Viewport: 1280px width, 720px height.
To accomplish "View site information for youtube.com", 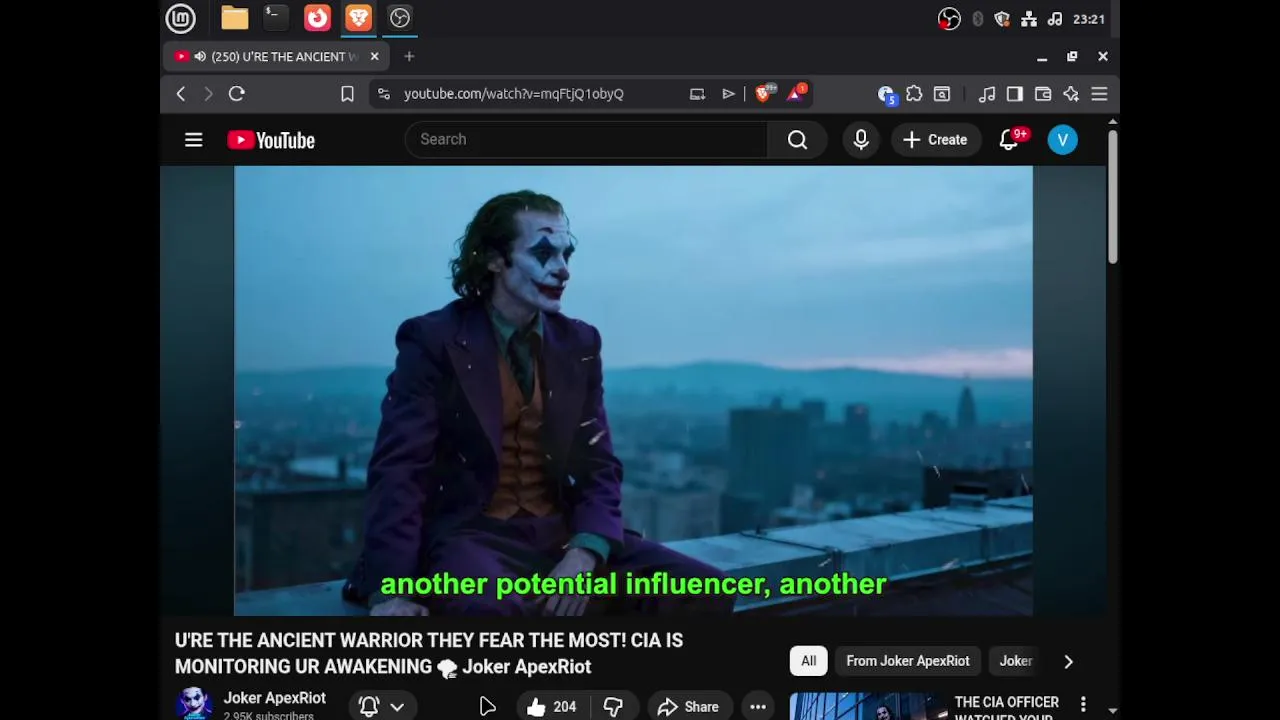I will point(383,94).
